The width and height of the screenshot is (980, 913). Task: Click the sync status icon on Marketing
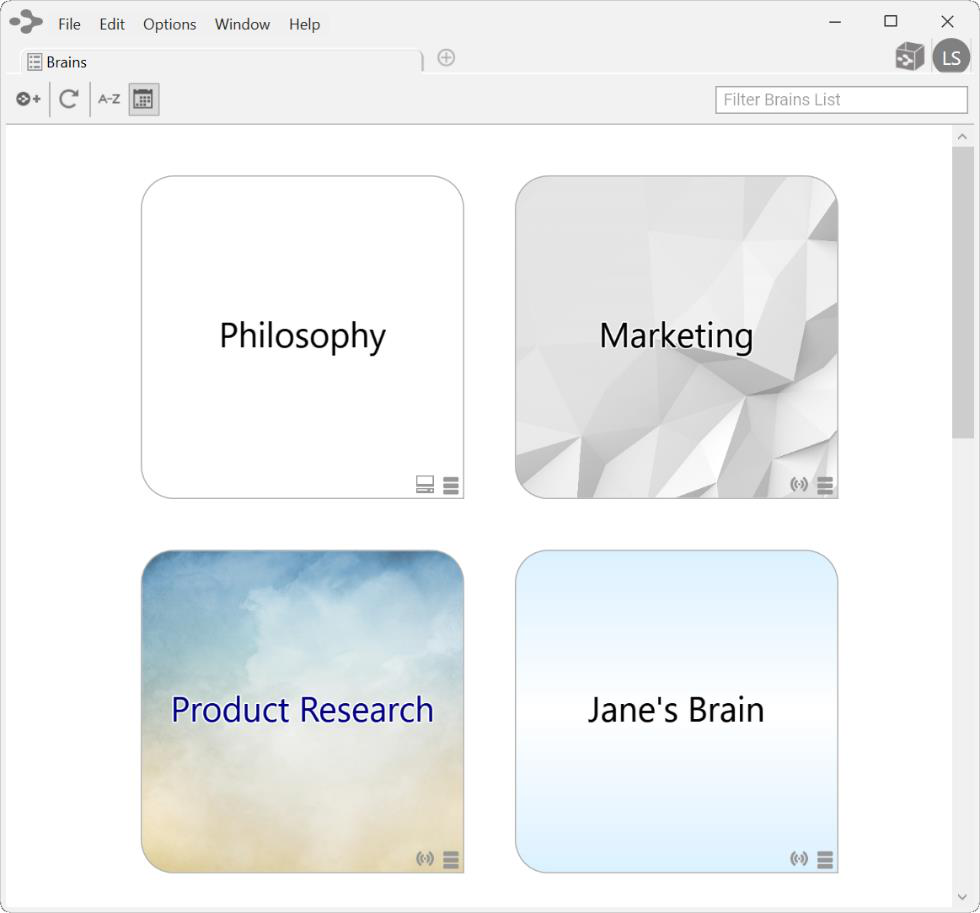(798, 485)
